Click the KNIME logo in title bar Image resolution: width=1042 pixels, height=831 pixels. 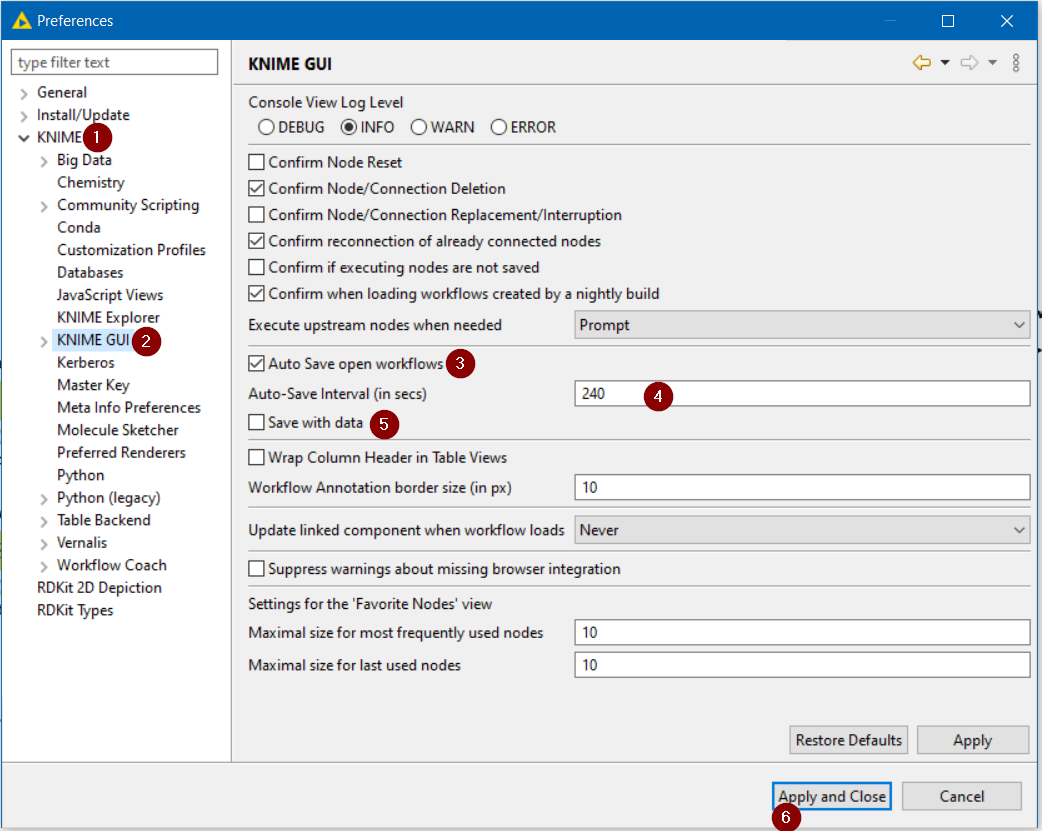pyautogui.click(x=21, y=21)
